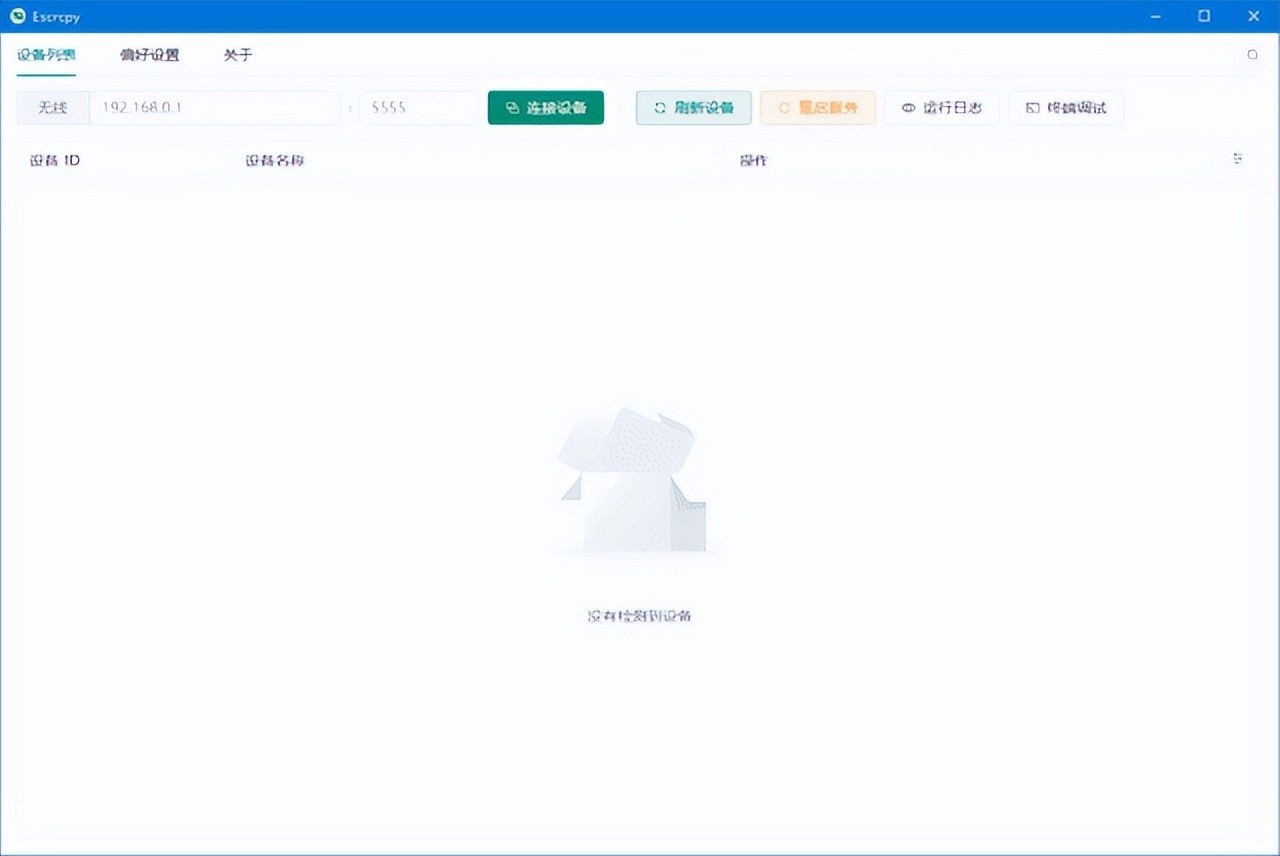Switch to the 设备列表 tab
This screenshot has width=1280, height=856.
[x=46, y=55]
